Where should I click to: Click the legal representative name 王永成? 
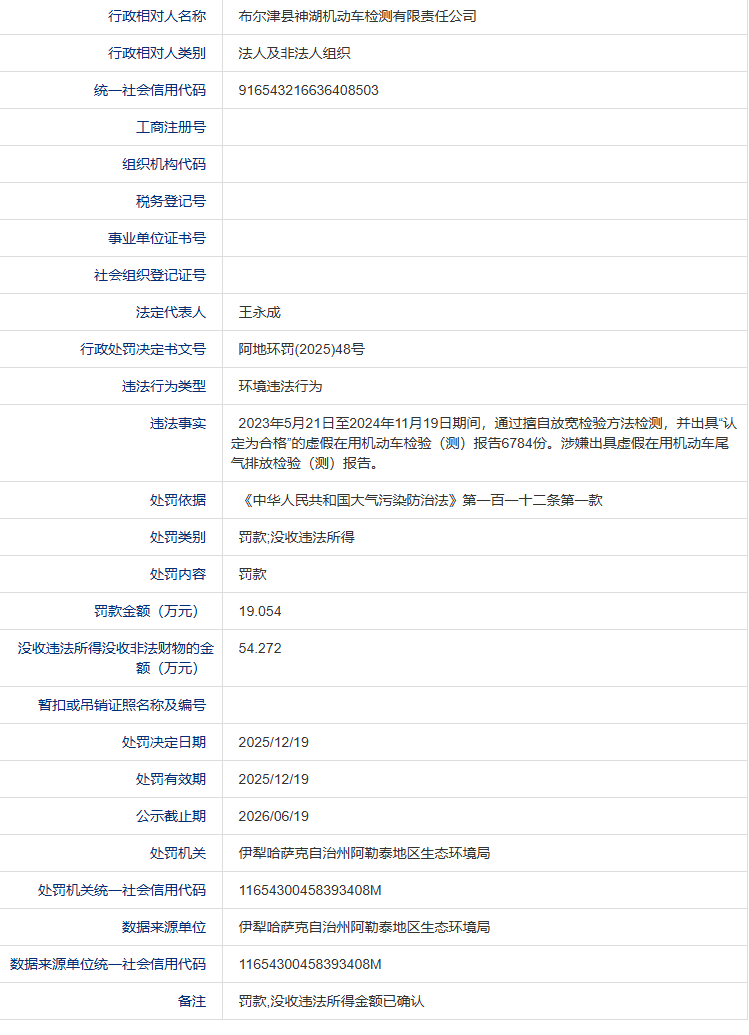click(259, 312)
